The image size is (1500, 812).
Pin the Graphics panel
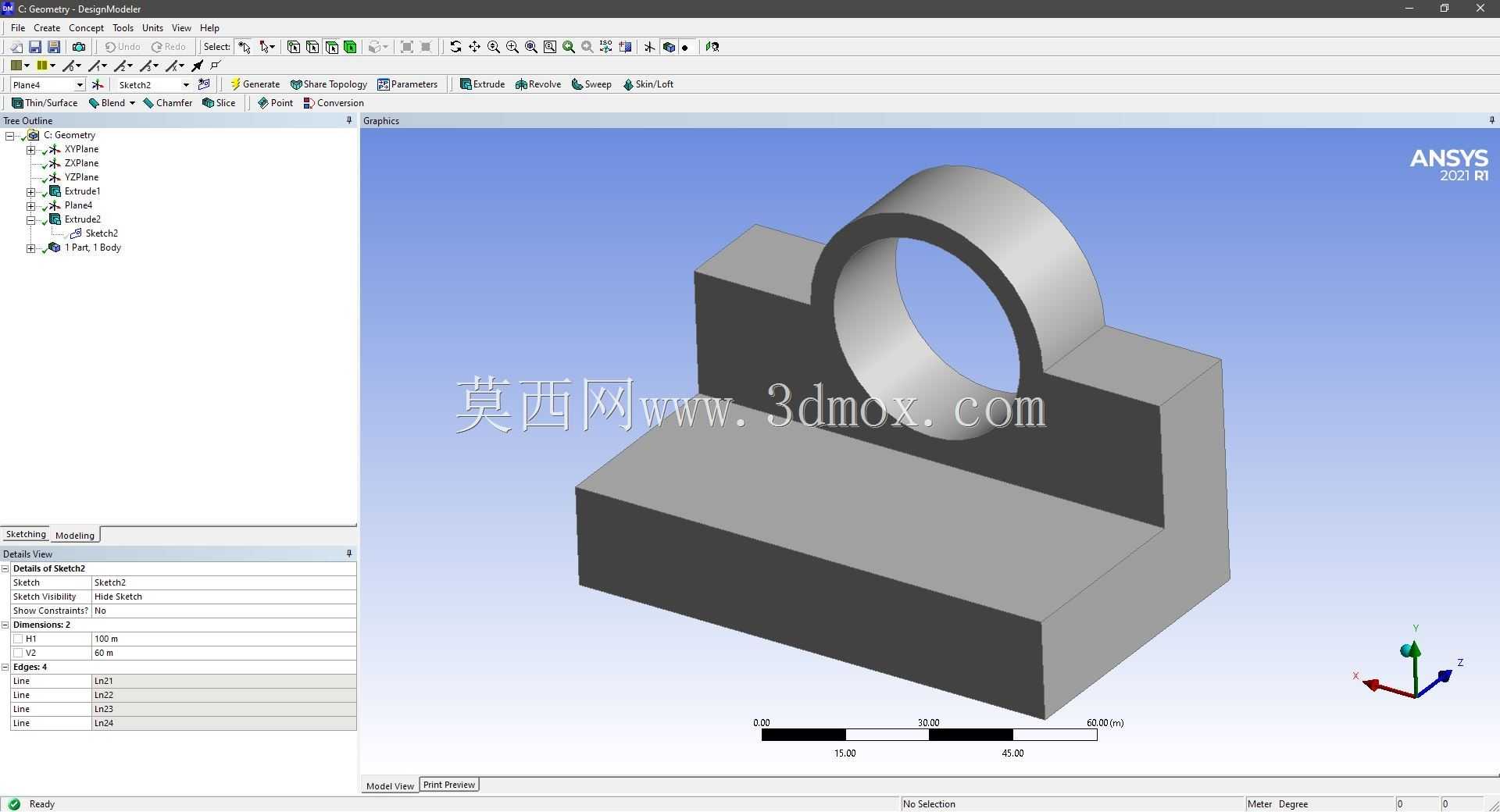point(1491,120)
